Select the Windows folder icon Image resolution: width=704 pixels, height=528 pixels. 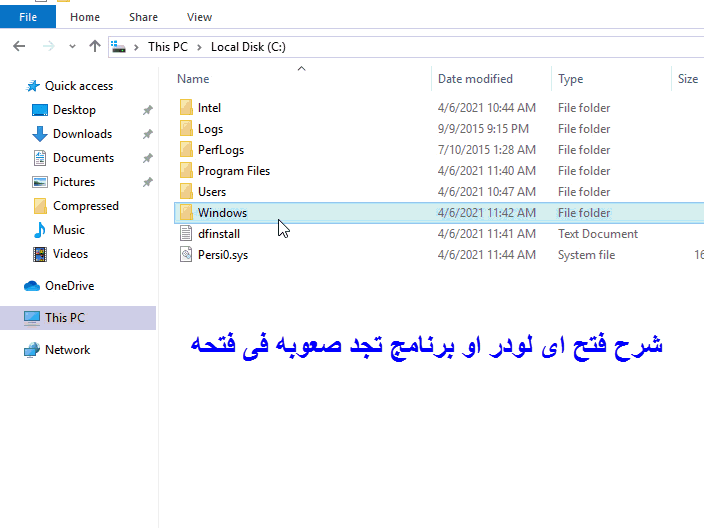tap(186, 213)
